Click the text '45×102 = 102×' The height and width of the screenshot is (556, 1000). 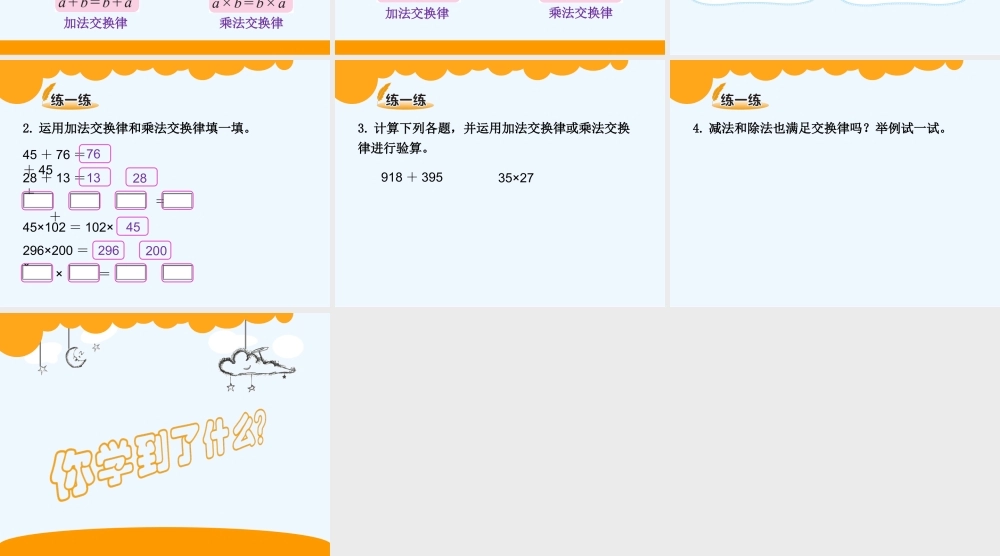pos(68,227)
